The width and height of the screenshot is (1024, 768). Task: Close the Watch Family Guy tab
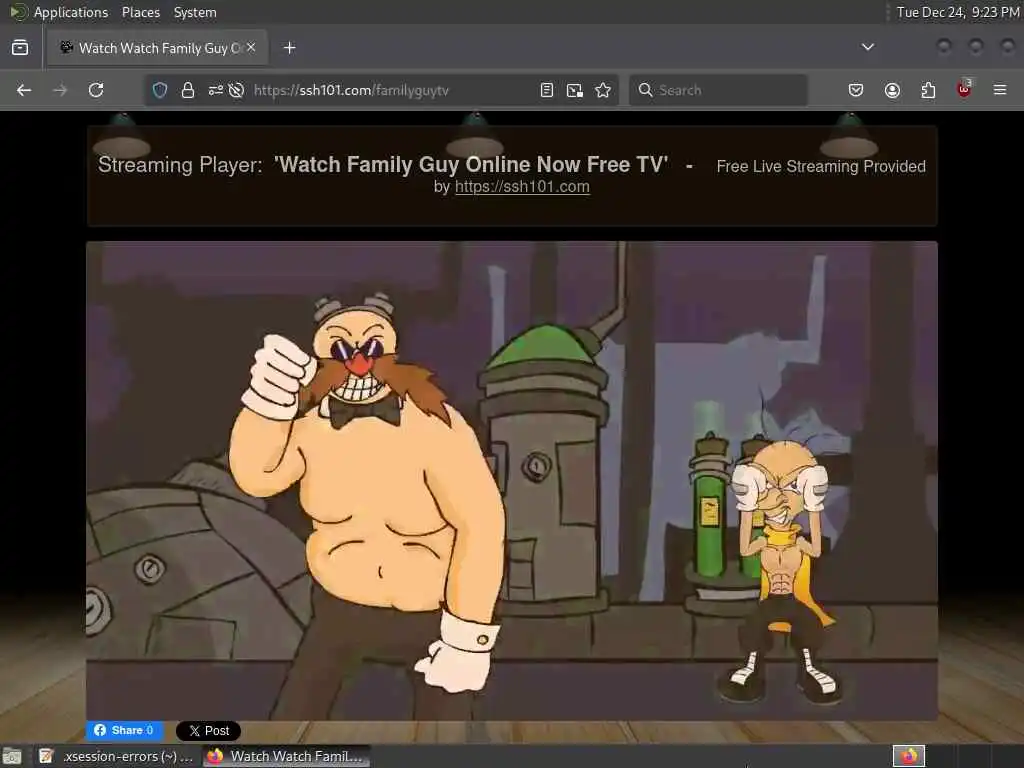click(x=251, y=47)
